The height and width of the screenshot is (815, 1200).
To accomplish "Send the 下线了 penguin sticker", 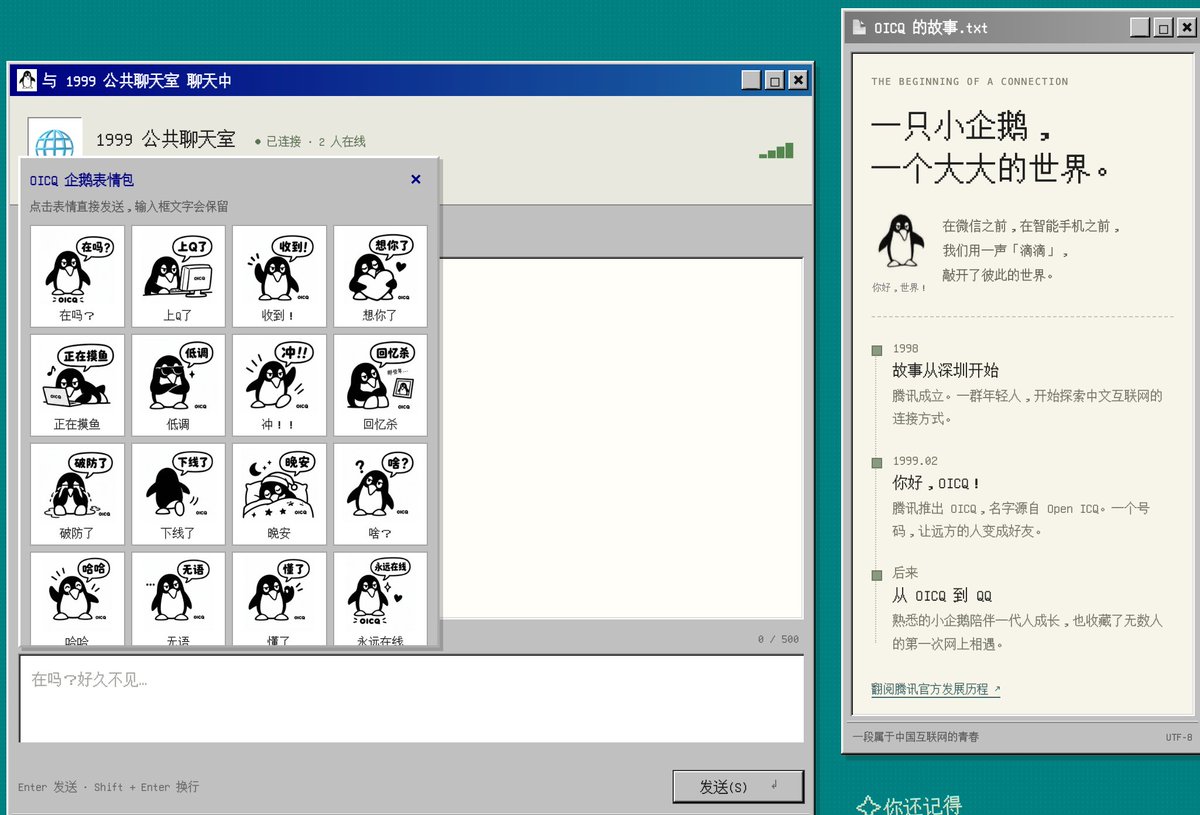I will [178, 494].
